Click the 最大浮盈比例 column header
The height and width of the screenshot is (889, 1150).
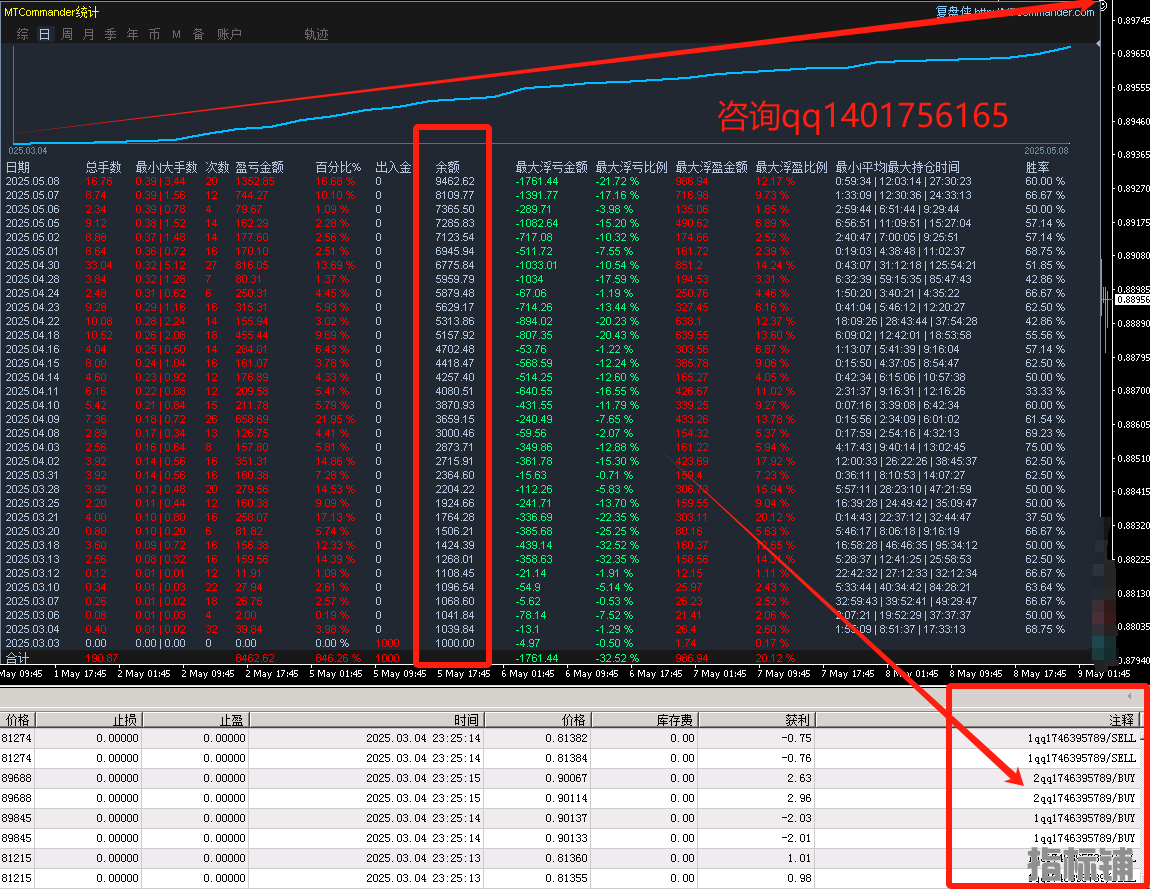click(x=791, y=167)
